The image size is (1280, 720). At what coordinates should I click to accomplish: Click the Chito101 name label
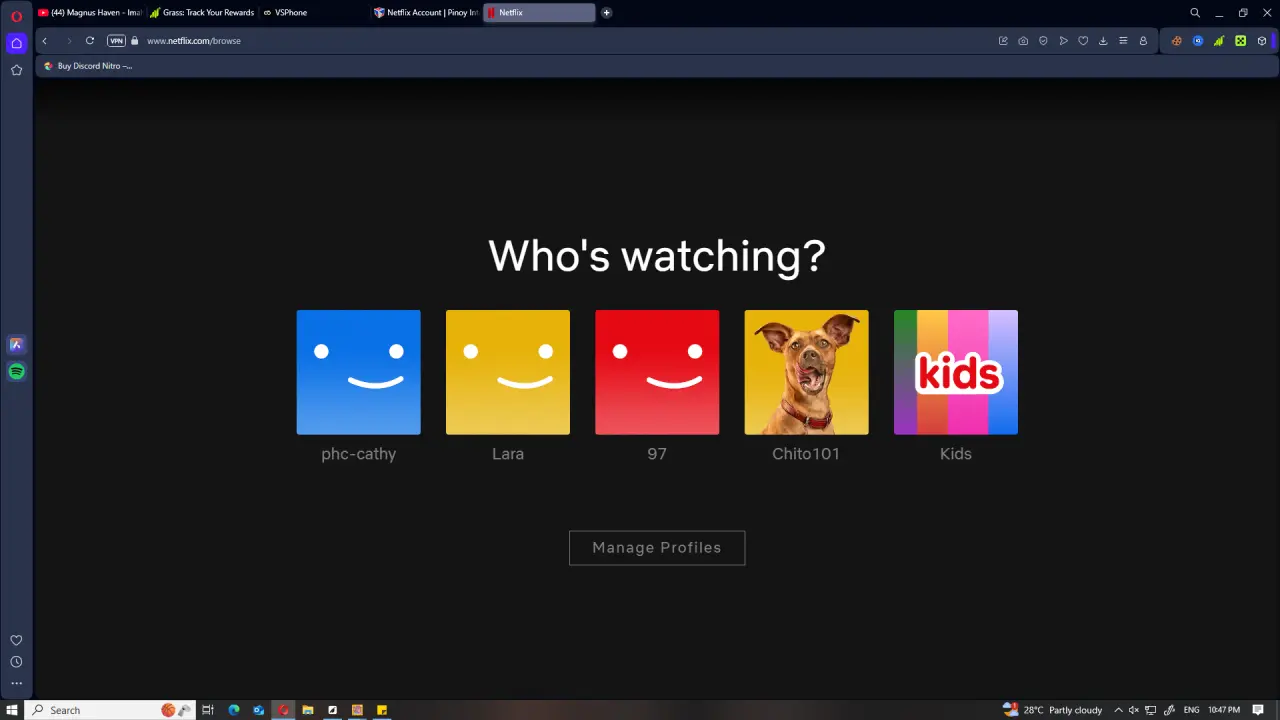(x=806, y=454)
